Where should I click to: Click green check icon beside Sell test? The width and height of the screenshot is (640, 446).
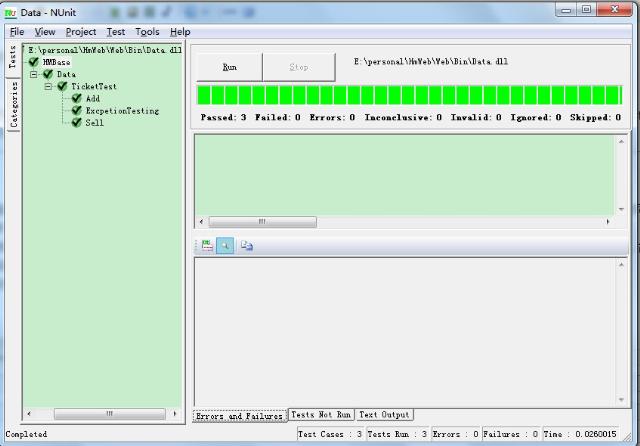[x=76, y=122]
